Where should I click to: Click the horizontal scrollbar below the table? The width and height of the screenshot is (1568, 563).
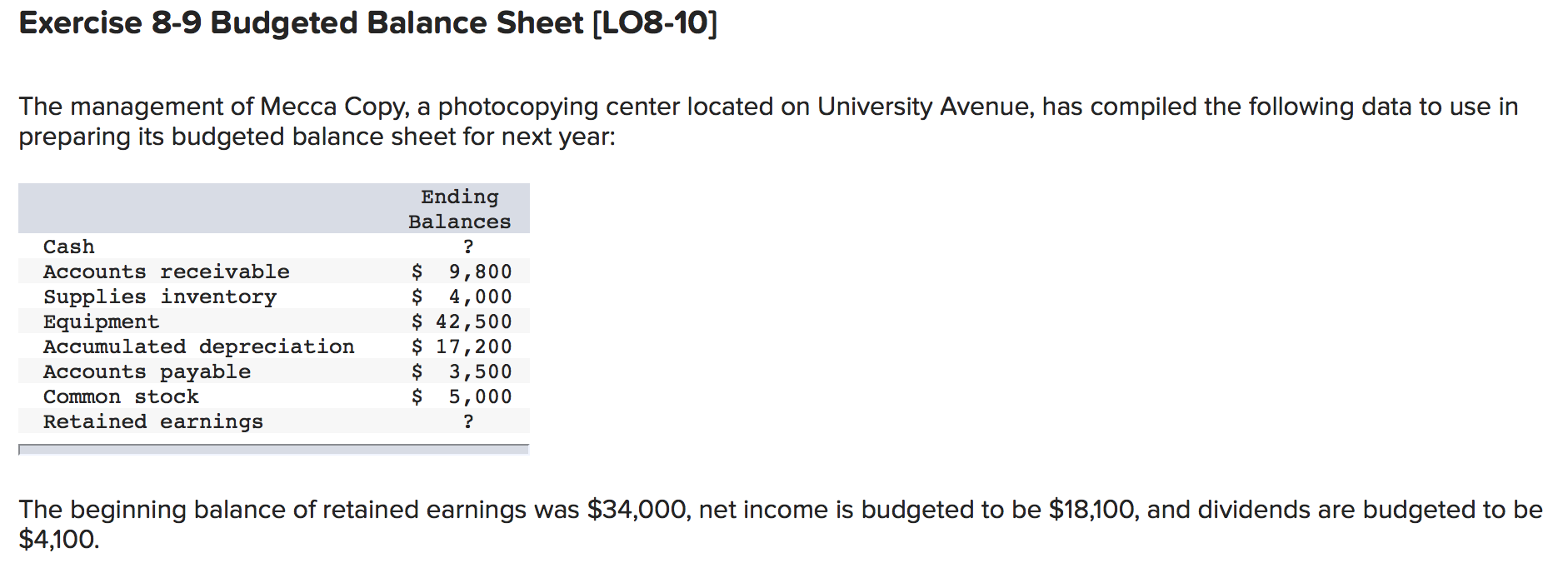tap(273, 450)
